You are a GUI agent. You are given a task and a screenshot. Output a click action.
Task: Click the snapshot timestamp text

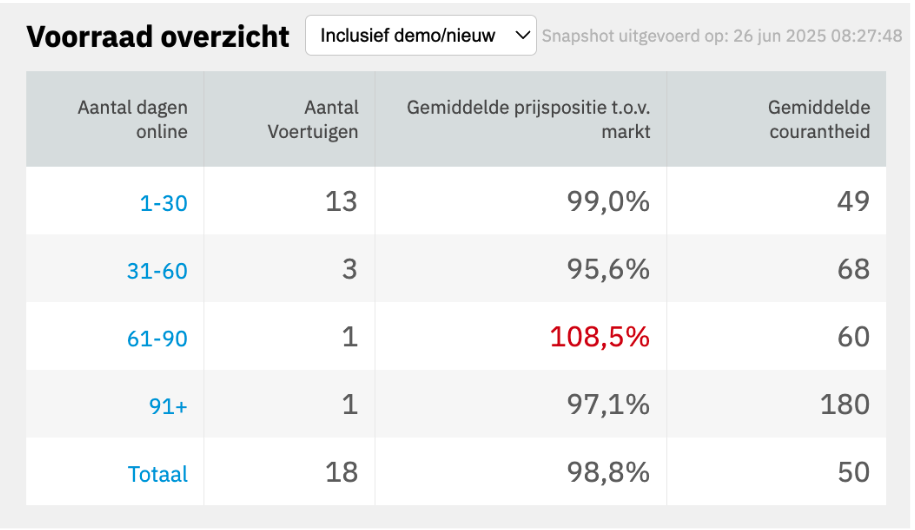pos(722,37)
